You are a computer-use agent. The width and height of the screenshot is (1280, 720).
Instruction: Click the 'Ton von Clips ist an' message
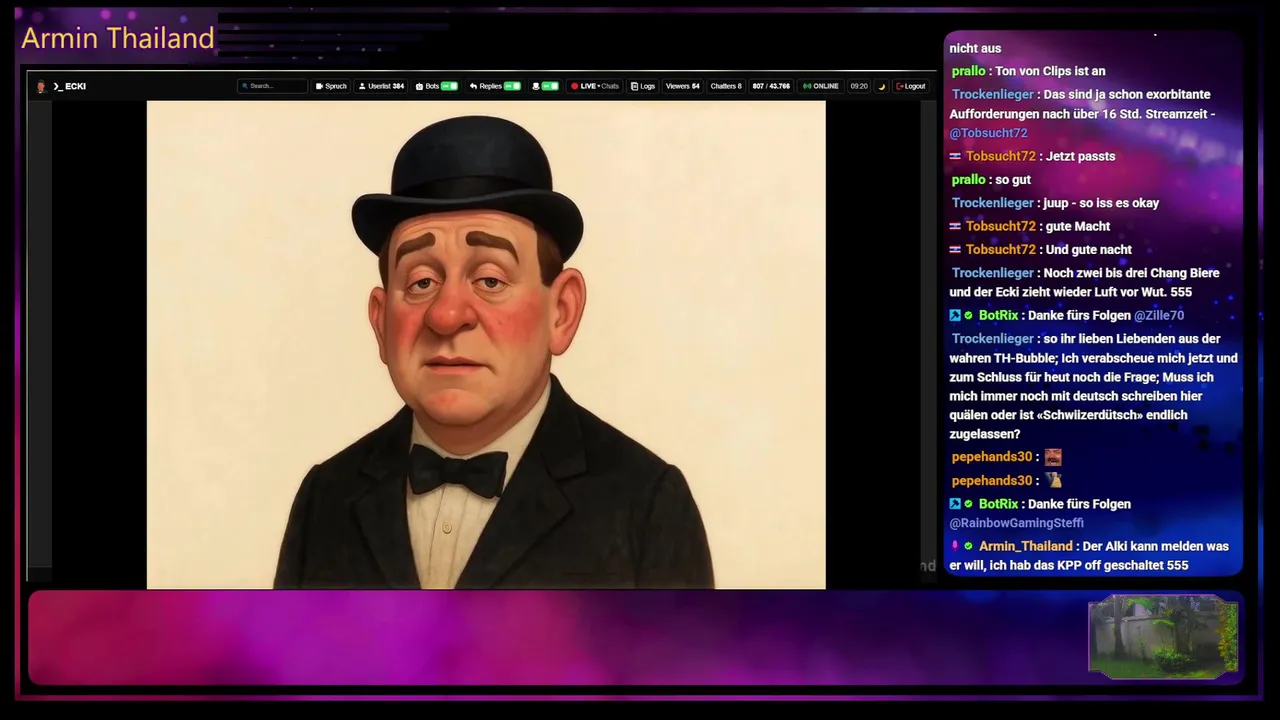pos(1050,71)
